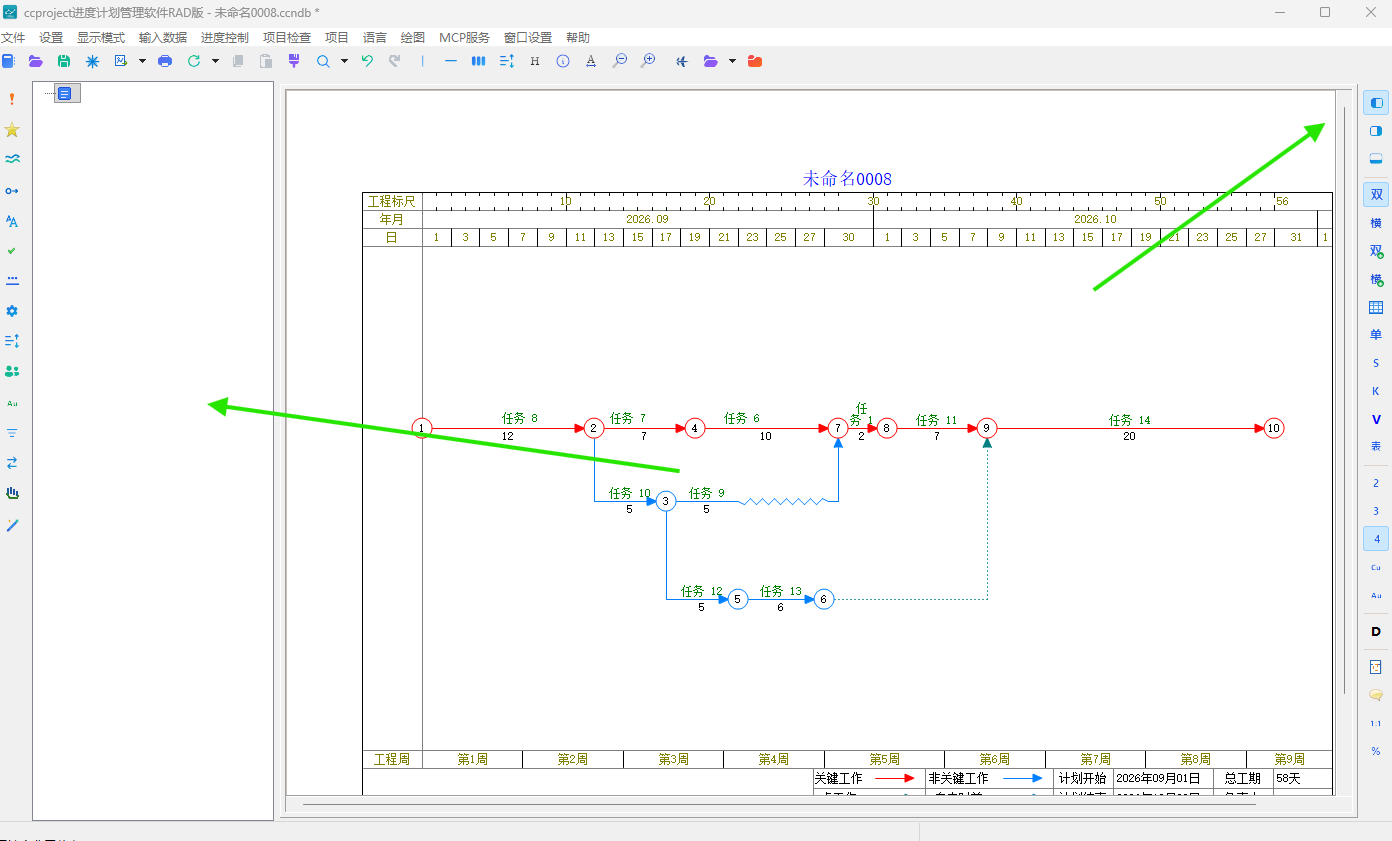Click the magnifier search icon in the toolbar
Screen dimensions: 1392x841
tap(323, 61)
